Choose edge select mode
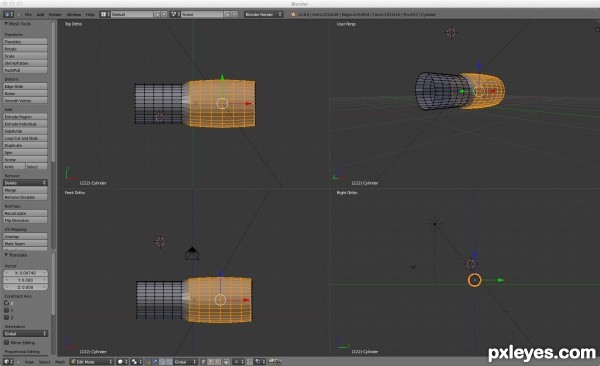Image resolution: width=600 pixels, height=366 pixels. click(210, 361)
